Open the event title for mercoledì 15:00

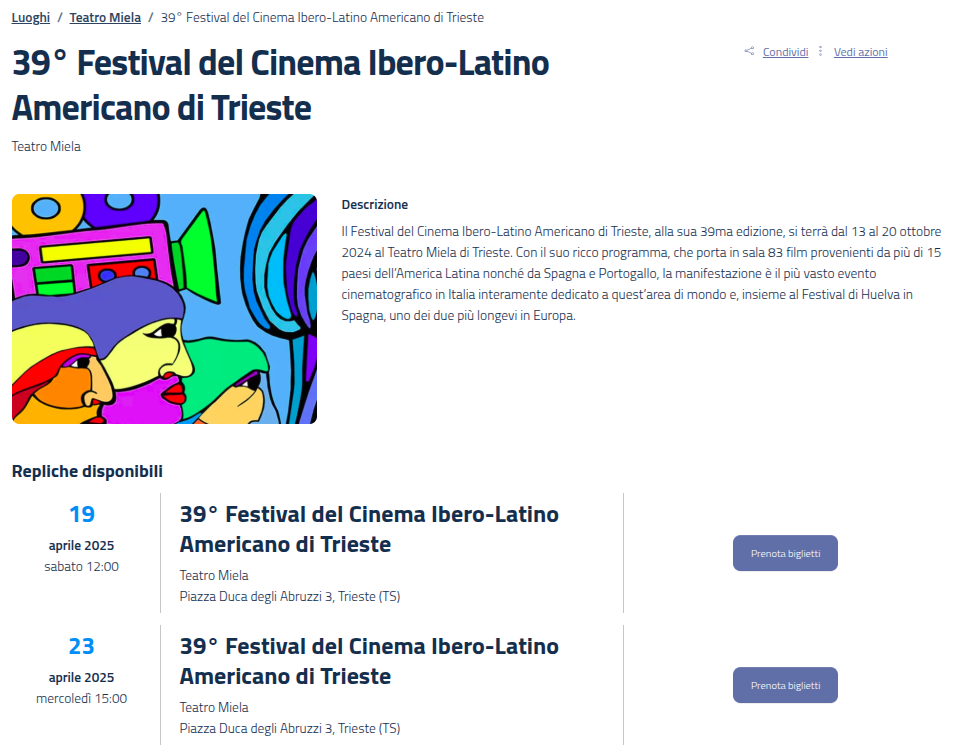[369, 661]
